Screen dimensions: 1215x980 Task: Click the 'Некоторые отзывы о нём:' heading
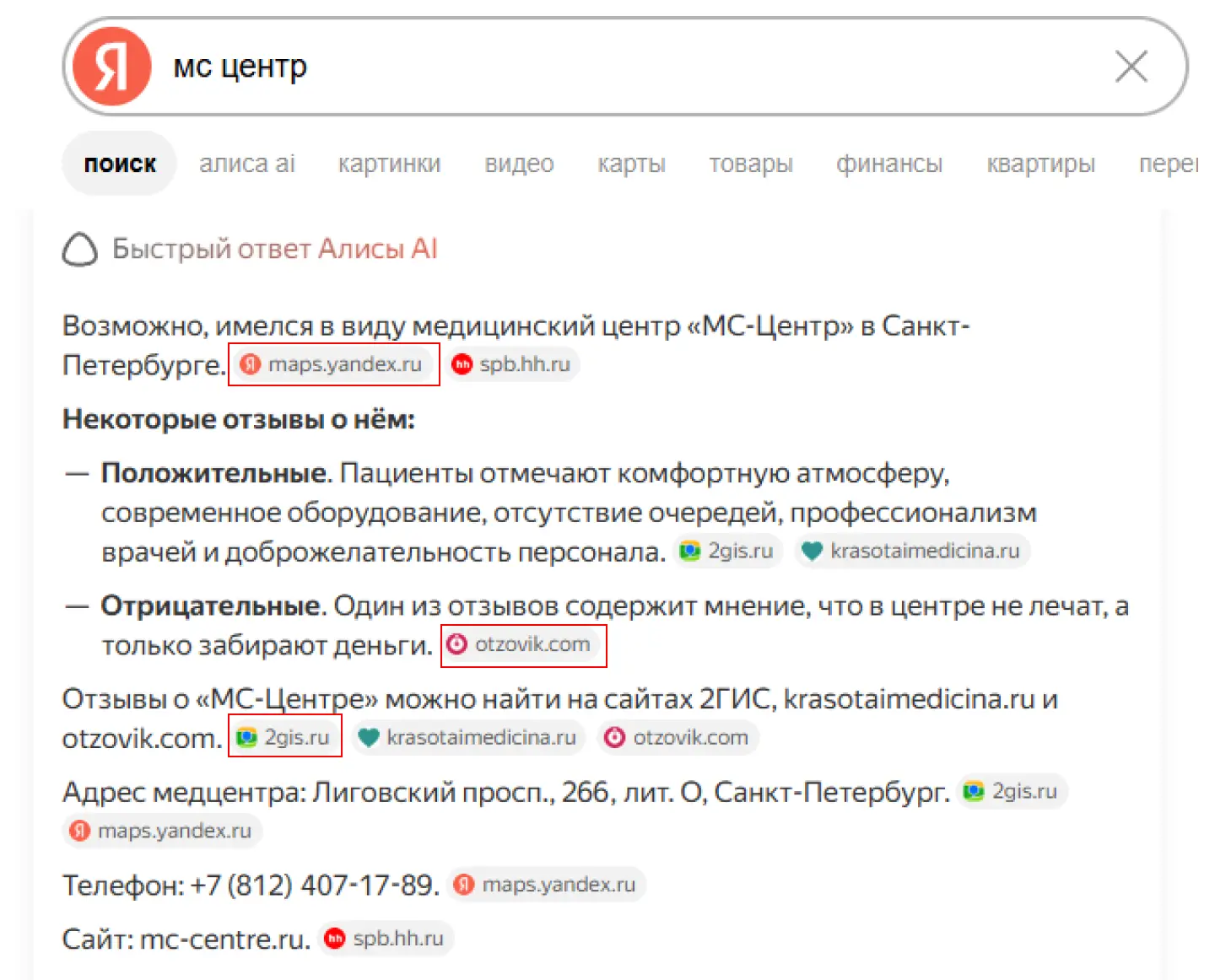[x=239, y=418]
